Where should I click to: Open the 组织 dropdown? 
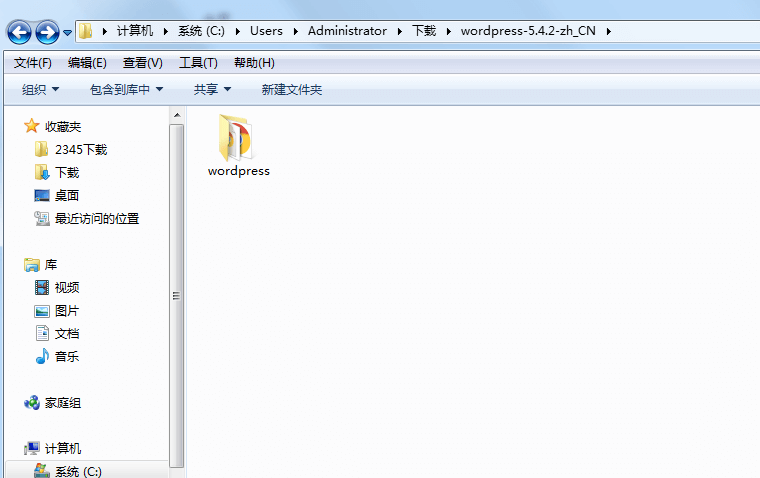click(x=40, y=90)
